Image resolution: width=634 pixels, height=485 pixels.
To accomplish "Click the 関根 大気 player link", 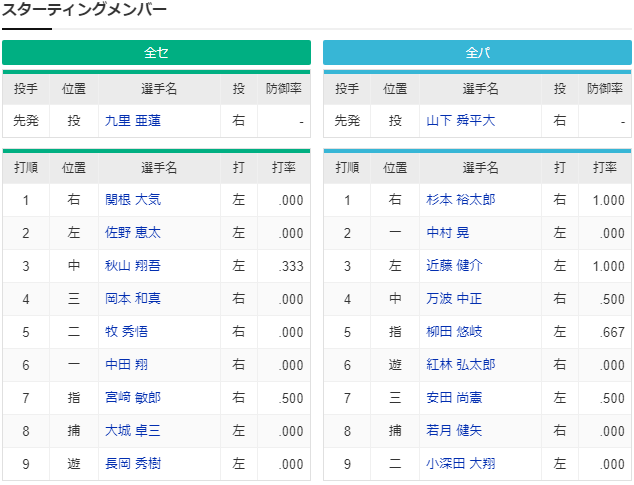I will click(133, 199).
